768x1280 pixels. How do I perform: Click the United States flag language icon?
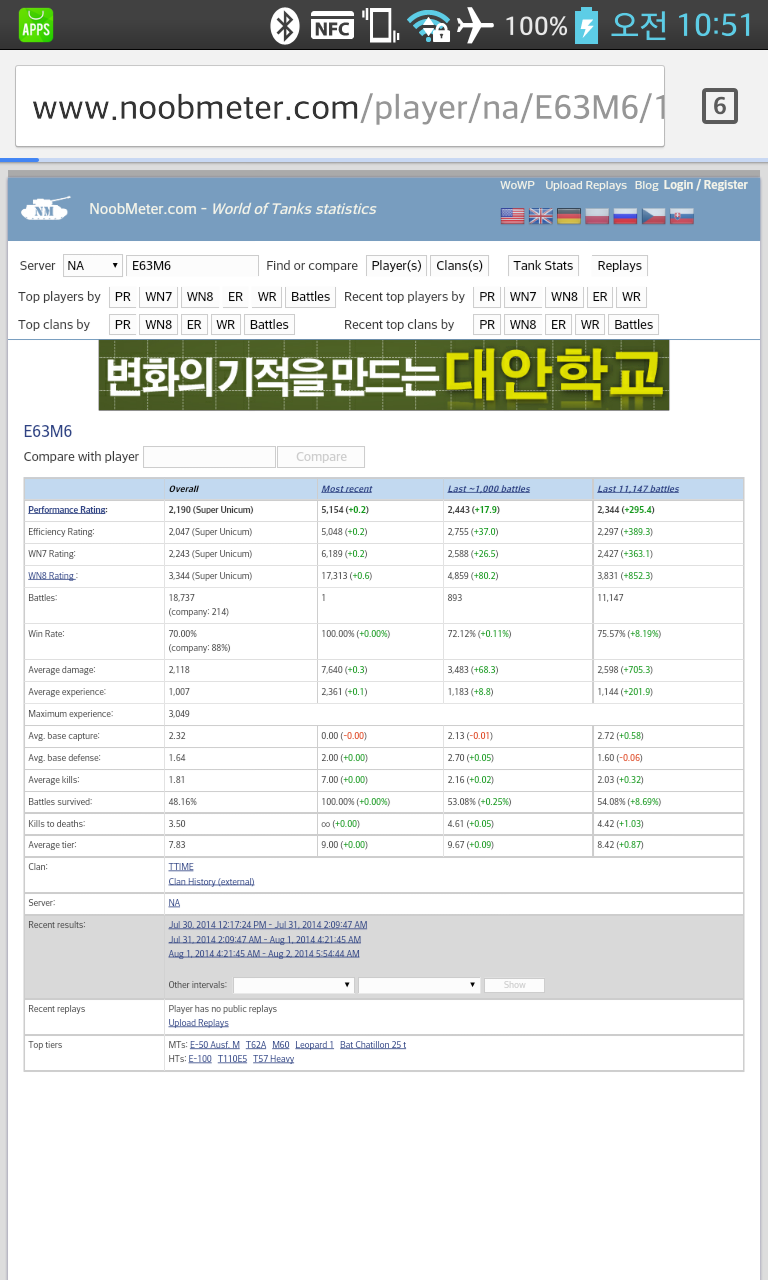512,216
